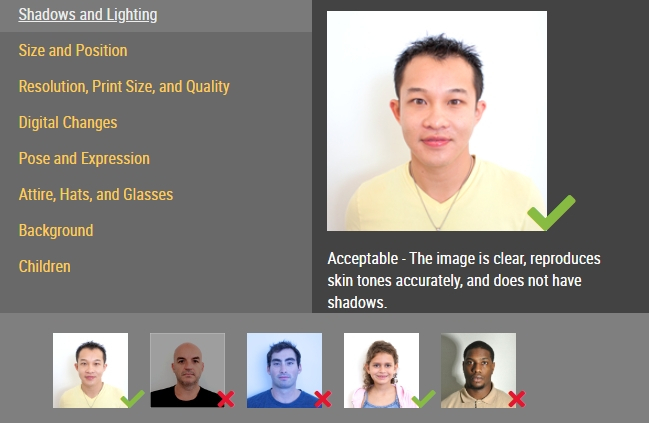Click green checkmark on girl thumbnail
649x423 pixels.
coord(423,399)
